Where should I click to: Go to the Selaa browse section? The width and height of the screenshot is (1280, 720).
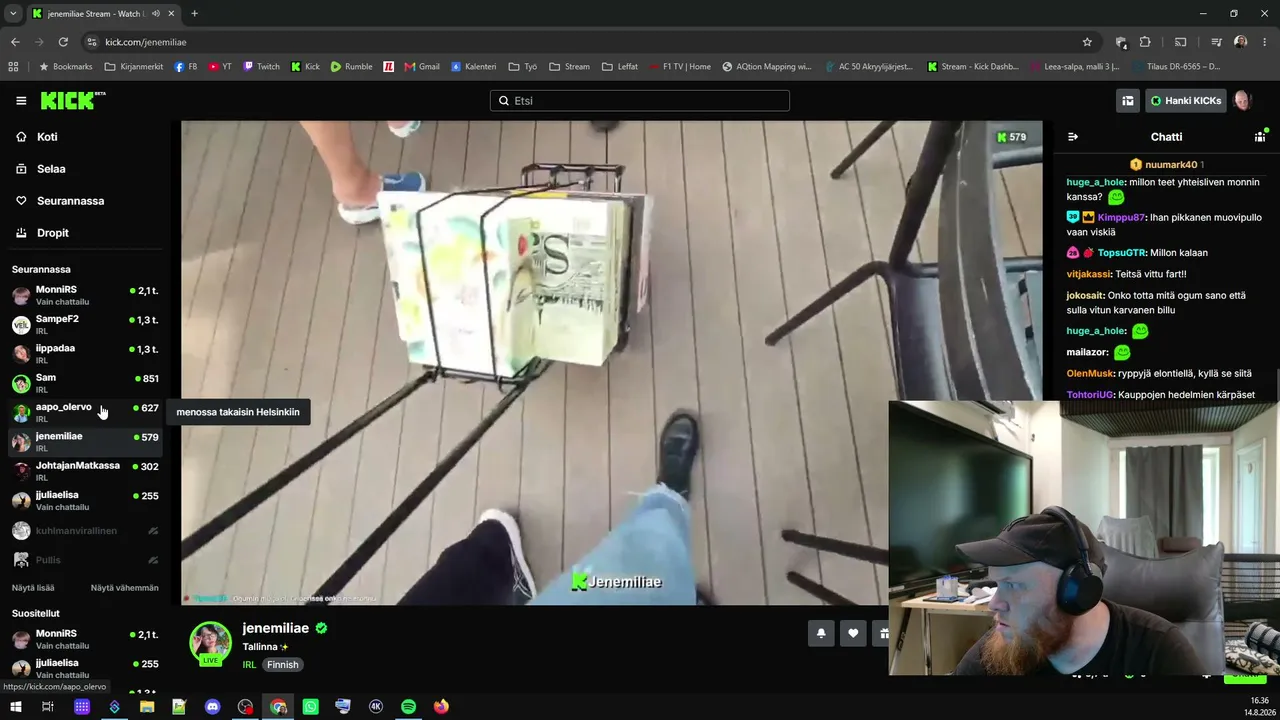[51, 169]
